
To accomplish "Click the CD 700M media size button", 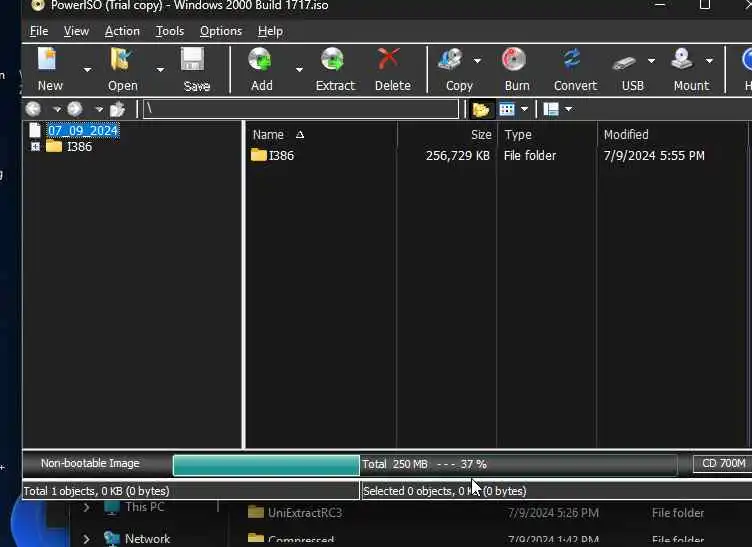I will pyautogui.click(x=723, y=464).
